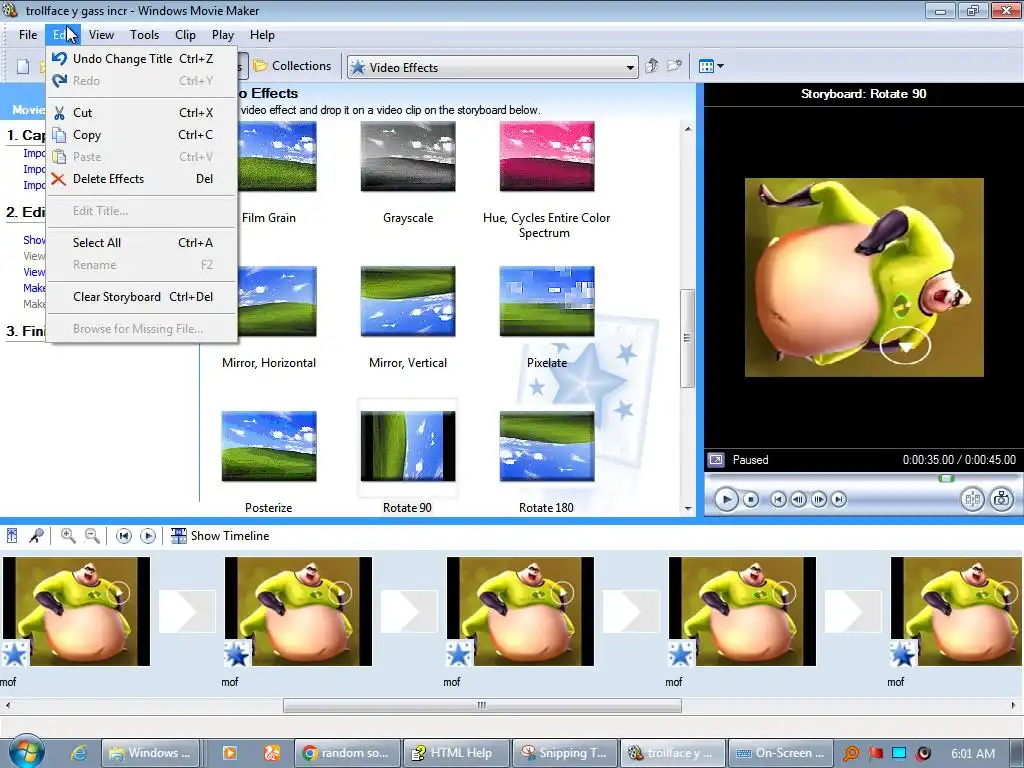Click the storyboard Zoom Out magnifier
This screenshot has height=768, width=1024.
coord(93,536)
